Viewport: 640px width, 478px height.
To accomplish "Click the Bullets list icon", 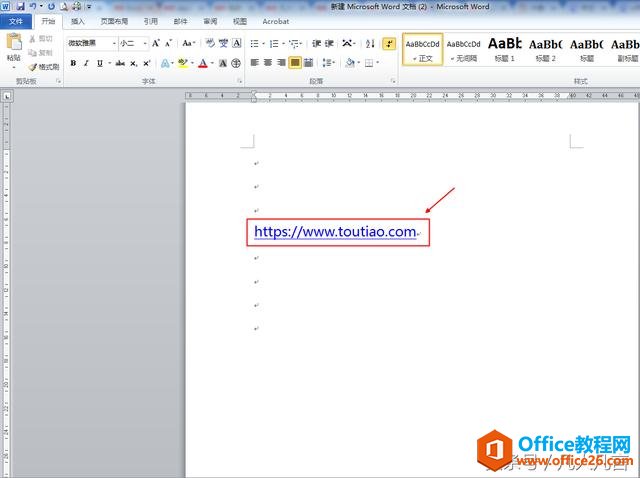I will (x=254, y=43).
